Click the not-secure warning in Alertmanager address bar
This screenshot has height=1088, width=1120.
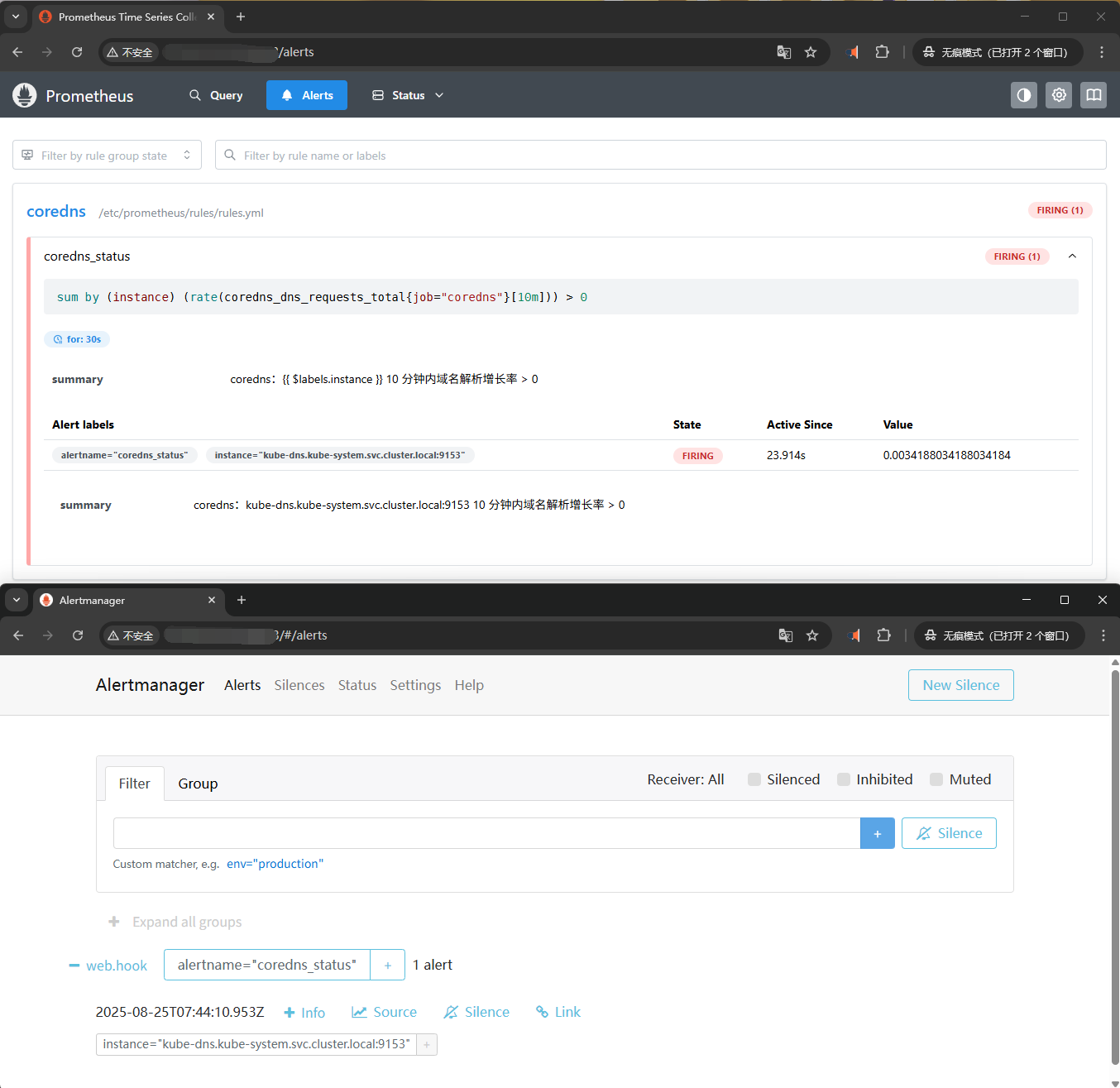click(131, 635)
